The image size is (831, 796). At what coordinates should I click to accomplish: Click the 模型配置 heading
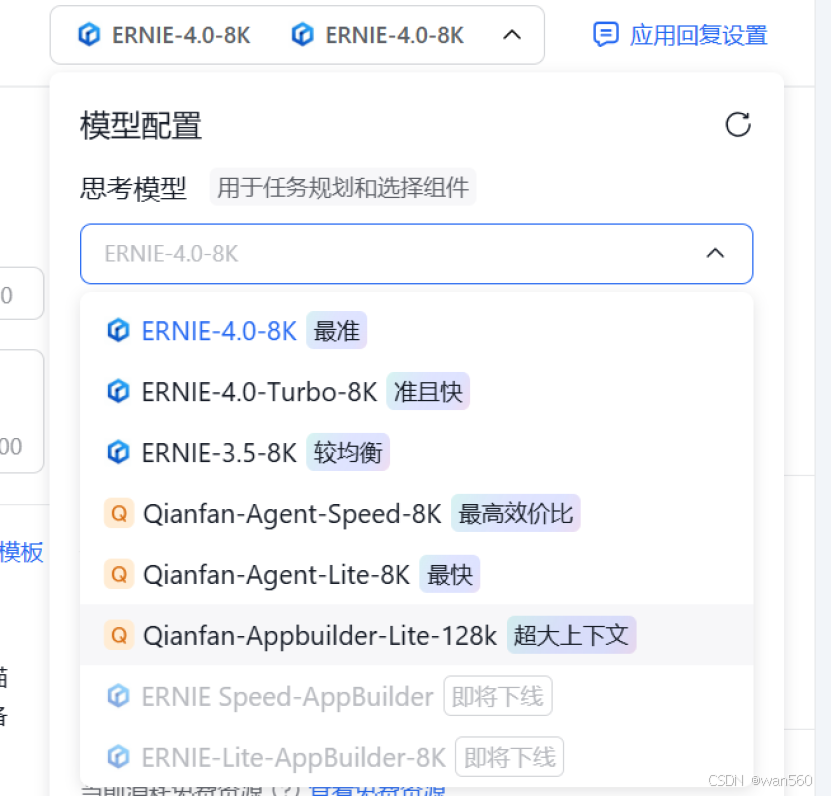(140, 126)
